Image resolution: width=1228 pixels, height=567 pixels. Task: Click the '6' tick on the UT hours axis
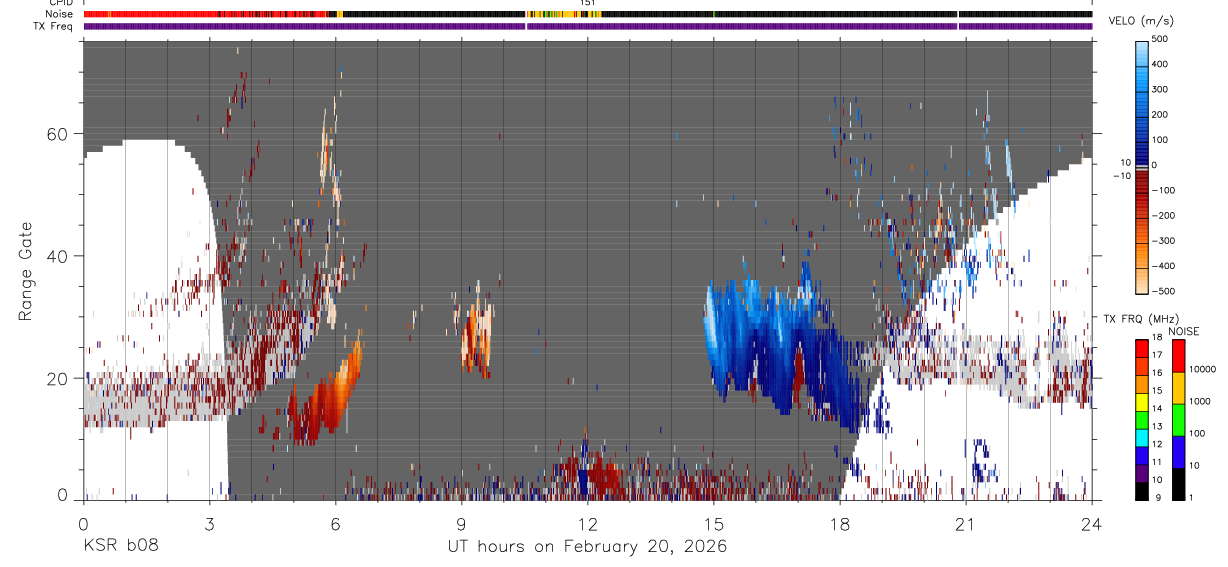tap(335, 523)
